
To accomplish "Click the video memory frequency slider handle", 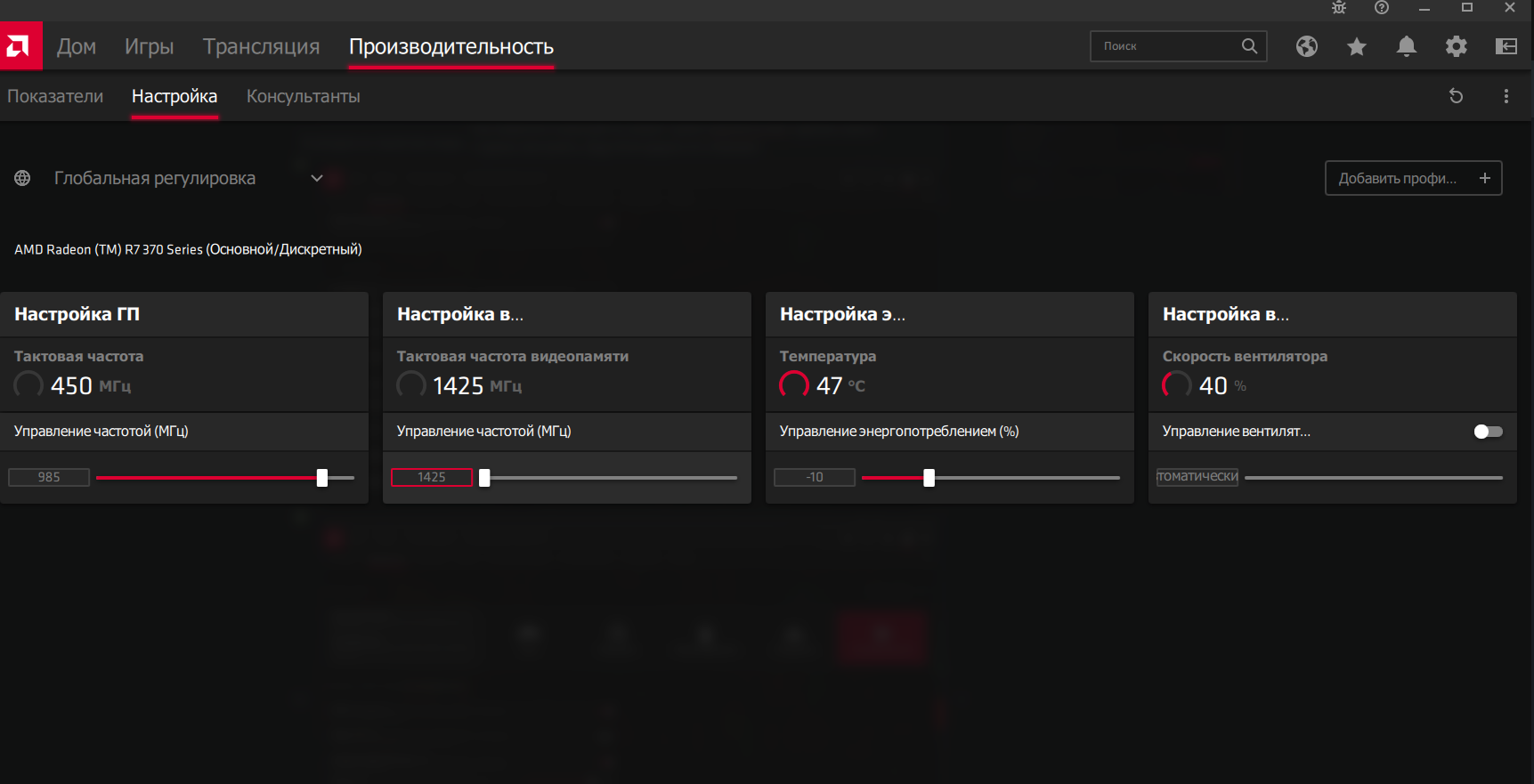I will click(484, 478).
